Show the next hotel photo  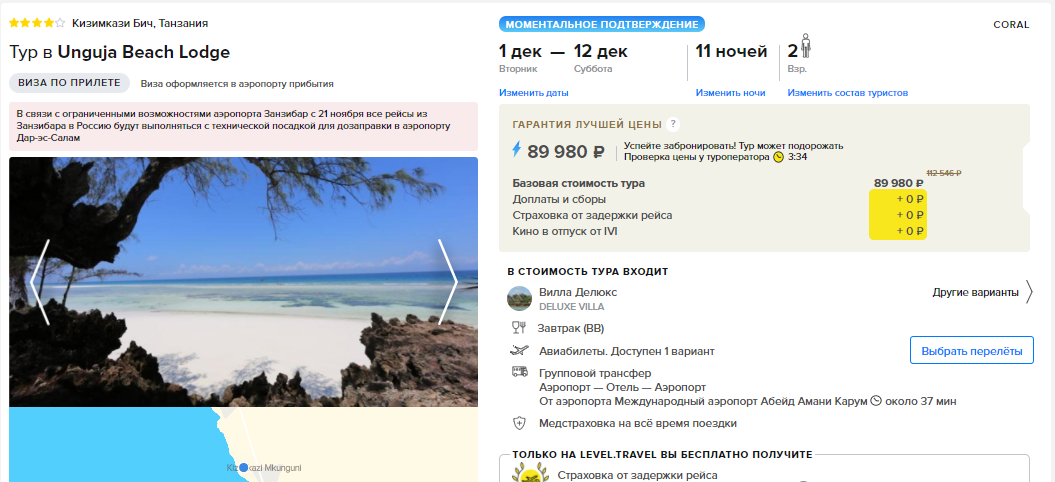[x=448, y=282]
